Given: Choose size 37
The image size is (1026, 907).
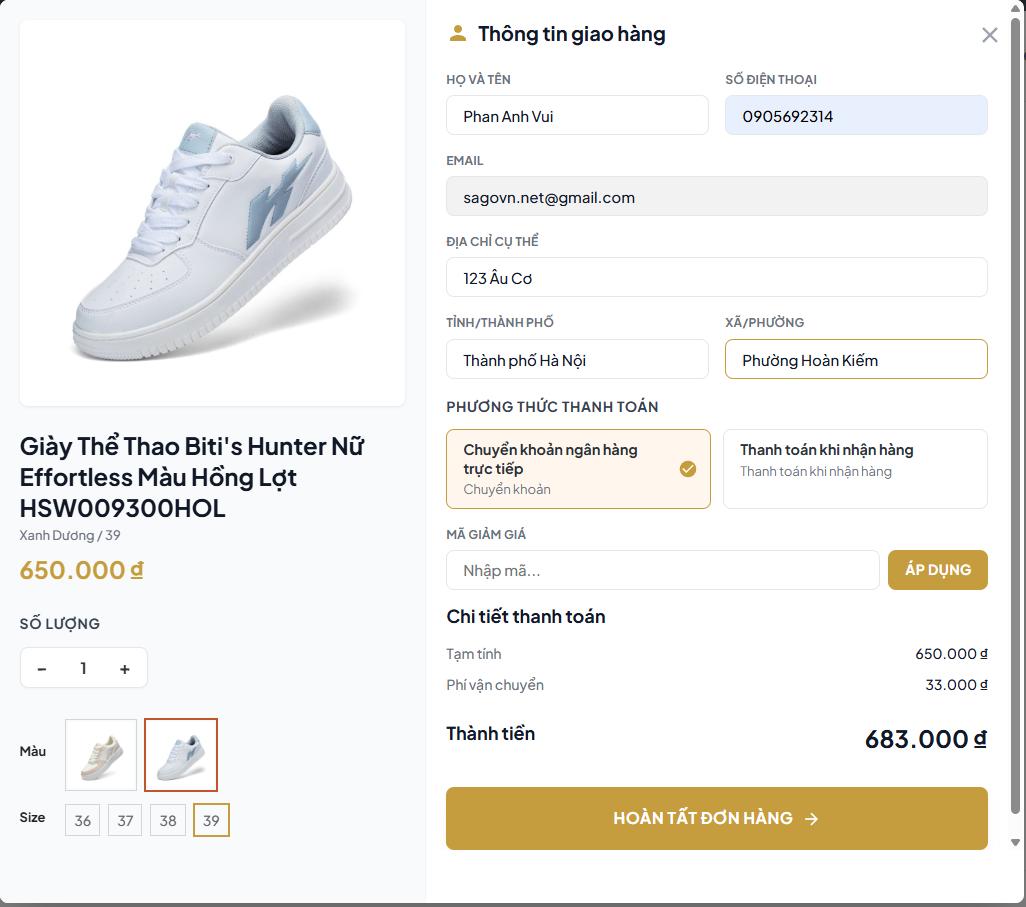Looking at the screenshot, I should 125,821.
